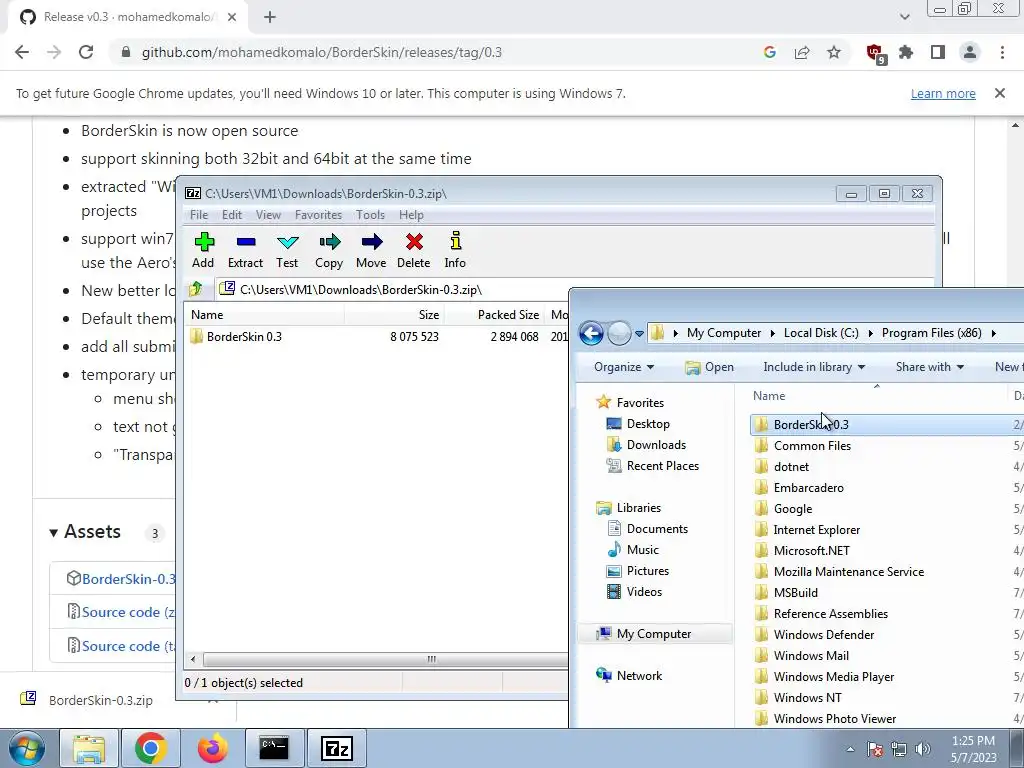Screen dimensions: 1024x768
Task: Open Include in library dropdown
Action: [x=814, y=367]
